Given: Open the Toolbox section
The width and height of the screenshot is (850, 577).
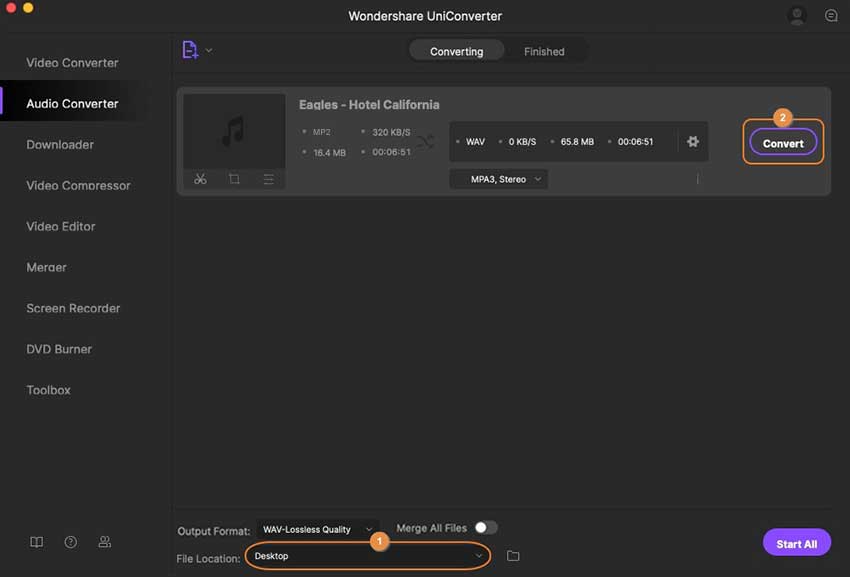Looking at the screenshot, I should (48, 390).
